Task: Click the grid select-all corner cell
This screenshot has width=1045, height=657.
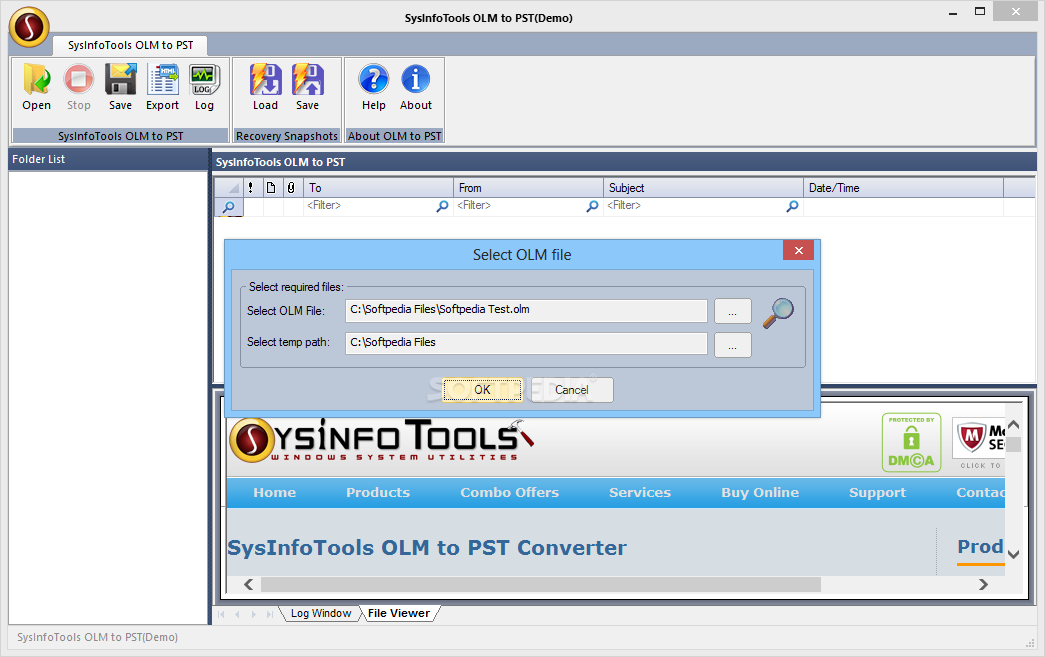Action: (229, 188)
